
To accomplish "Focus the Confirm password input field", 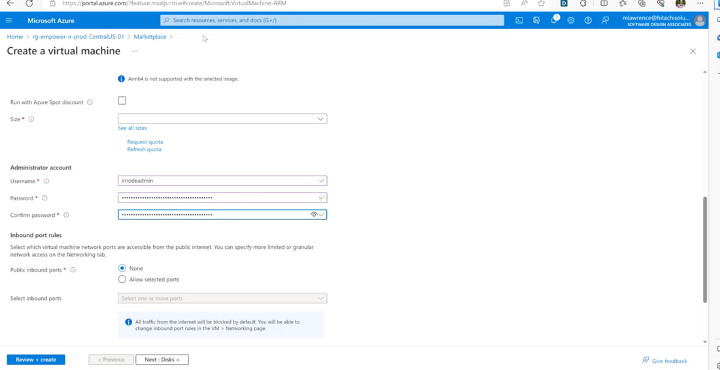I will pyautogui.click(x=222, y=214).
